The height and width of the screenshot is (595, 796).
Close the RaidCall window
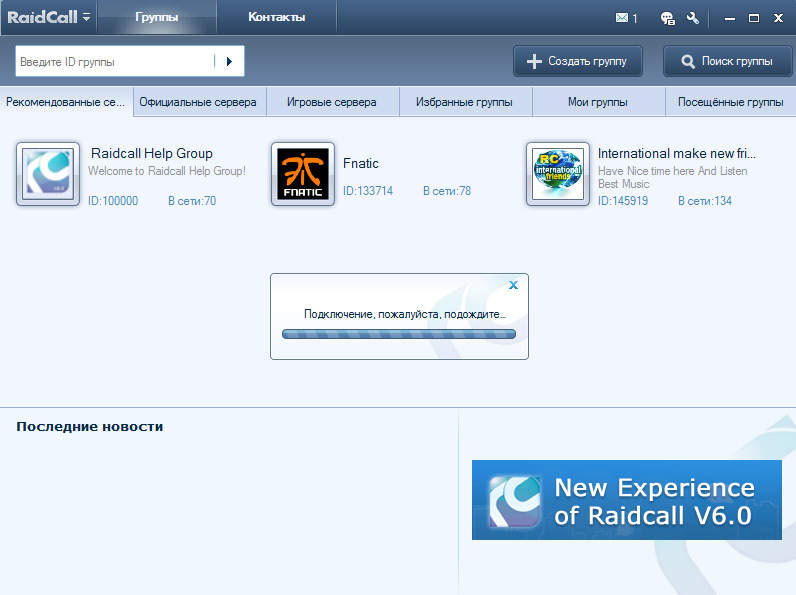pos(778,18)
